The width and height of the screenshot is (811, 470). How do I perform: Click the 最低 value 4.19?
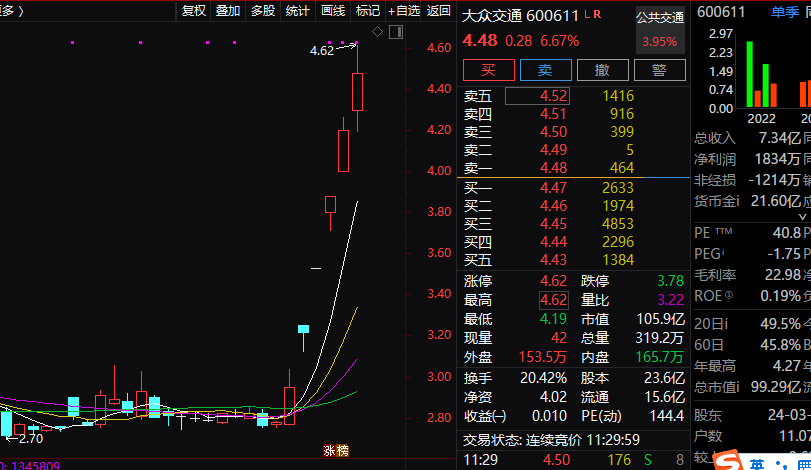coord(553,319)
